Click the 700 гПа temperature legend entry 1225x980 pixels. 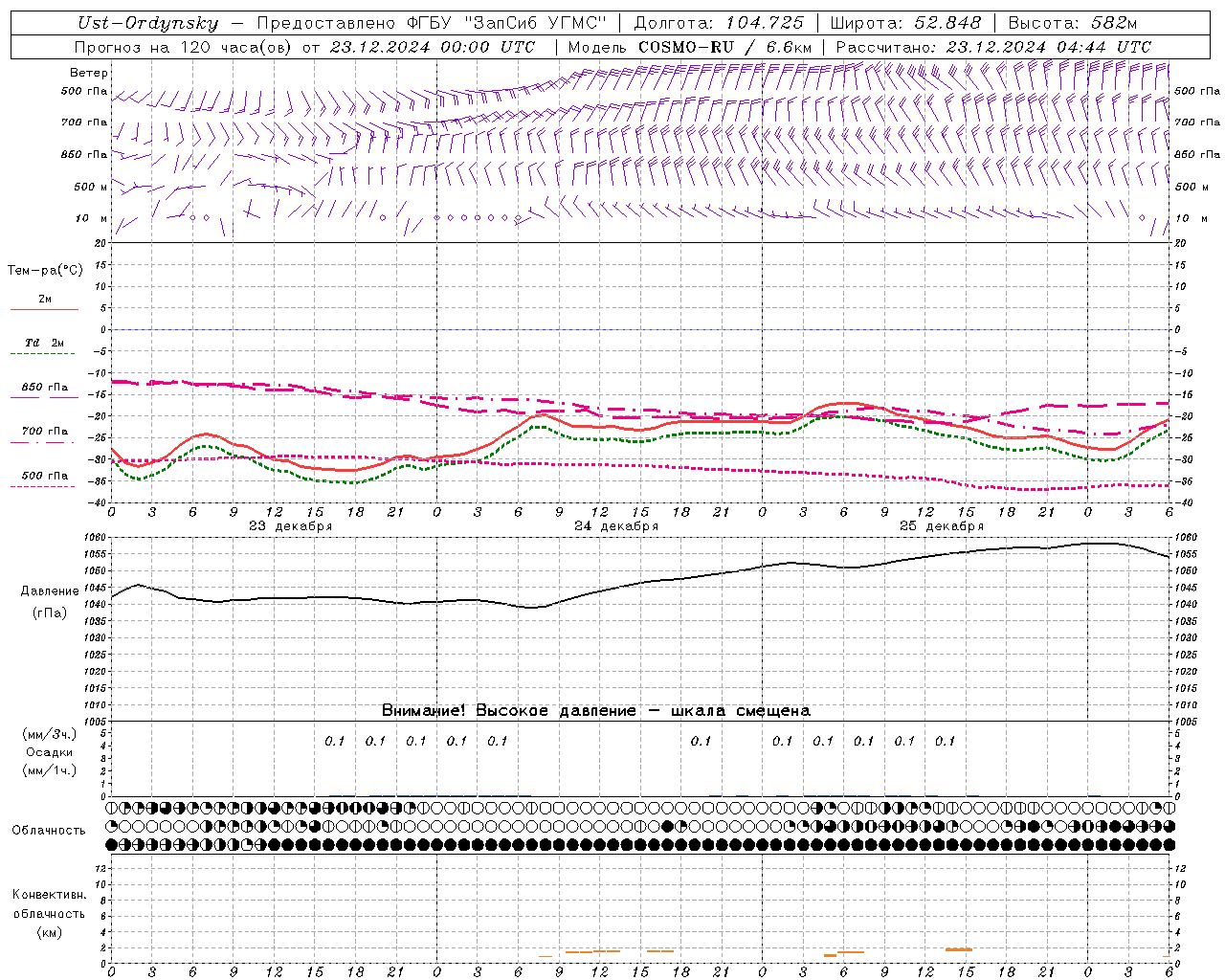coord(45,432)
